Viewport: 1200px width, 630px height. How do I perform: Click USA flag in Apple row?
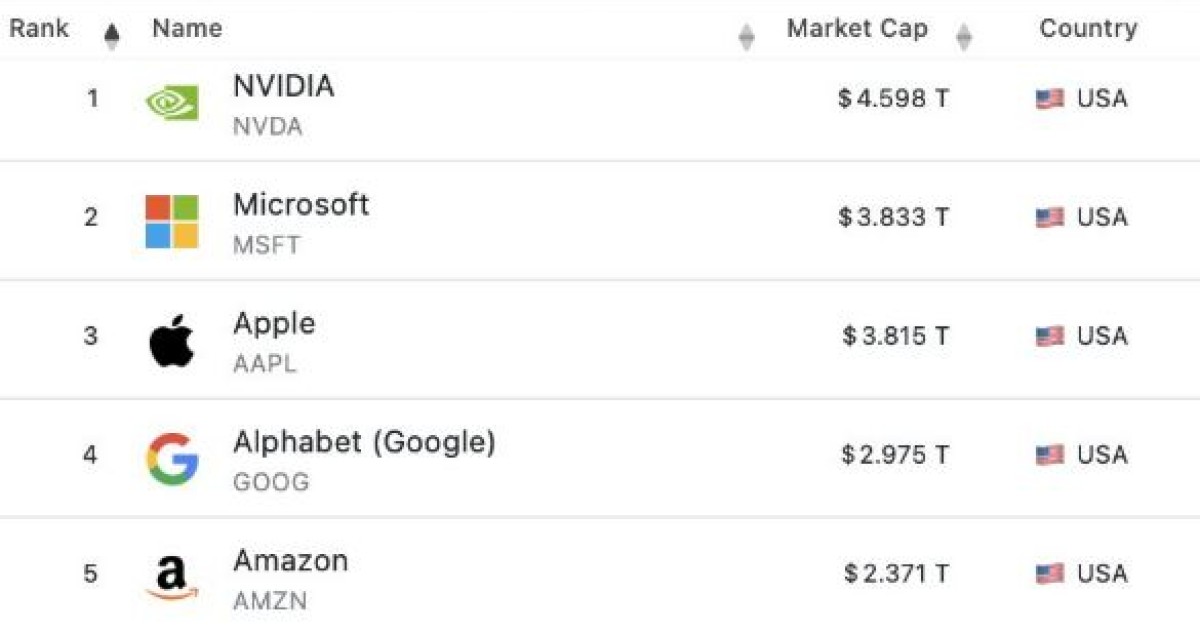click(x=1050, y=337)
